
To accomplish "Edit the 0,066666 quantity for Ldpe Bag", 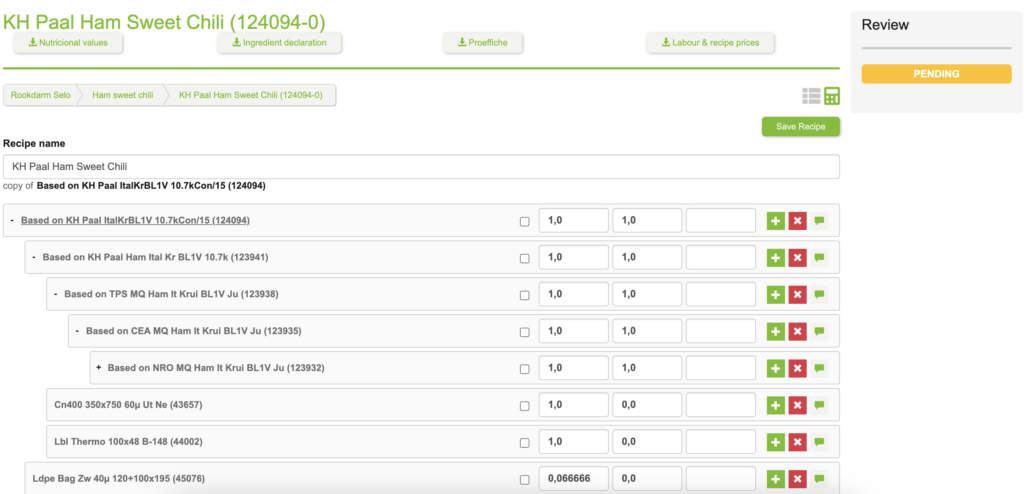I will pos(573,479).
